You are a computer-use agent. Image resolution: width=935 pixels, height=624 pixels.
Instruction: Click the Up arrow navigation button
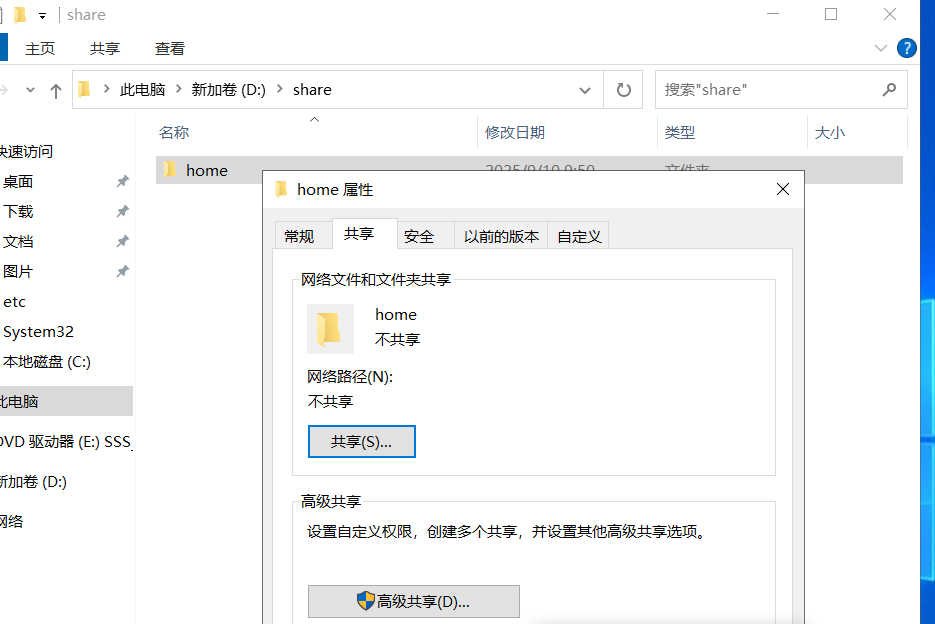tap(56, 90)
